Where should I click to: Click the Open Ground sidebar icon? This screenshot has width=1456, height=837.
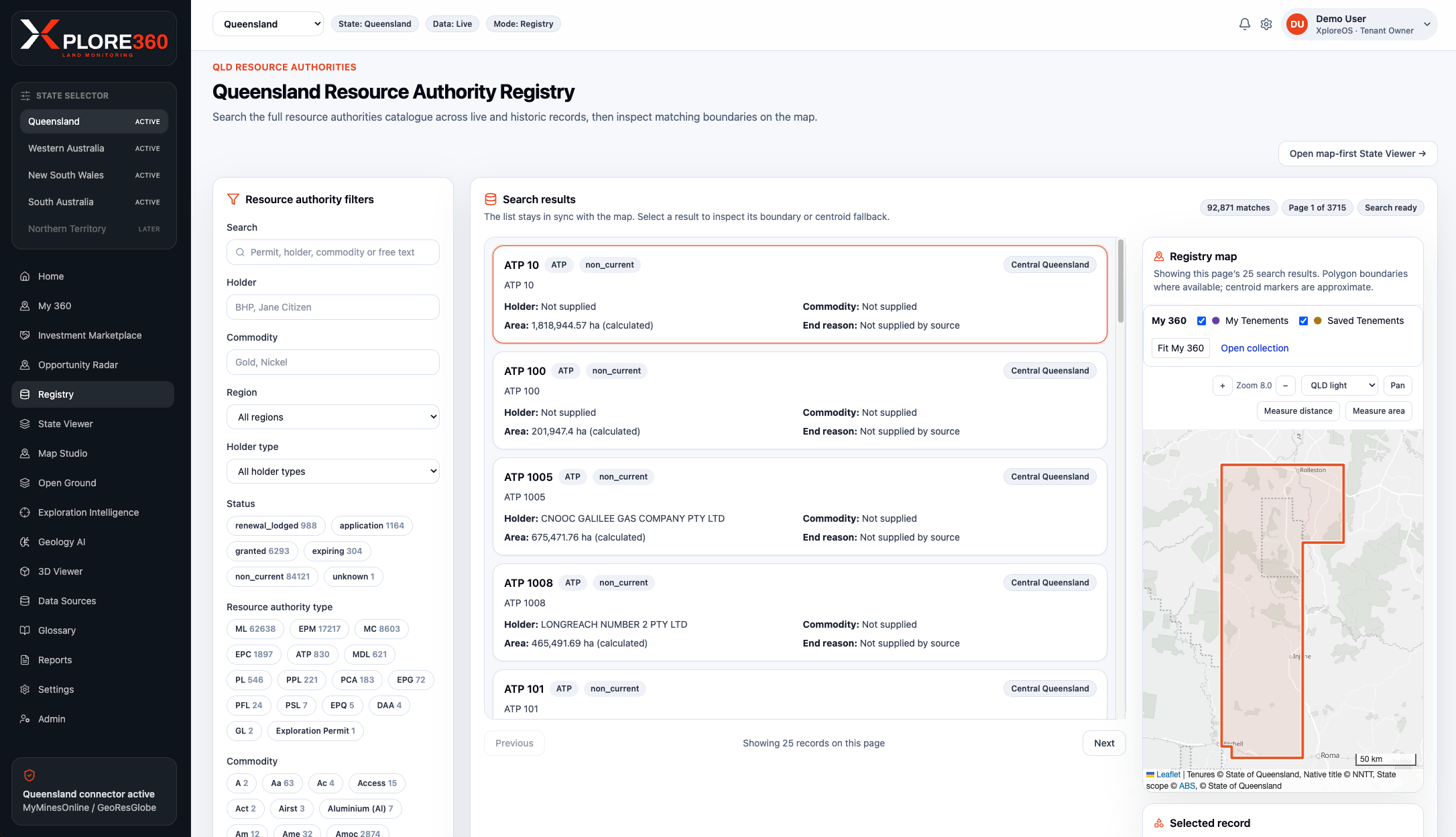(25, 483)
